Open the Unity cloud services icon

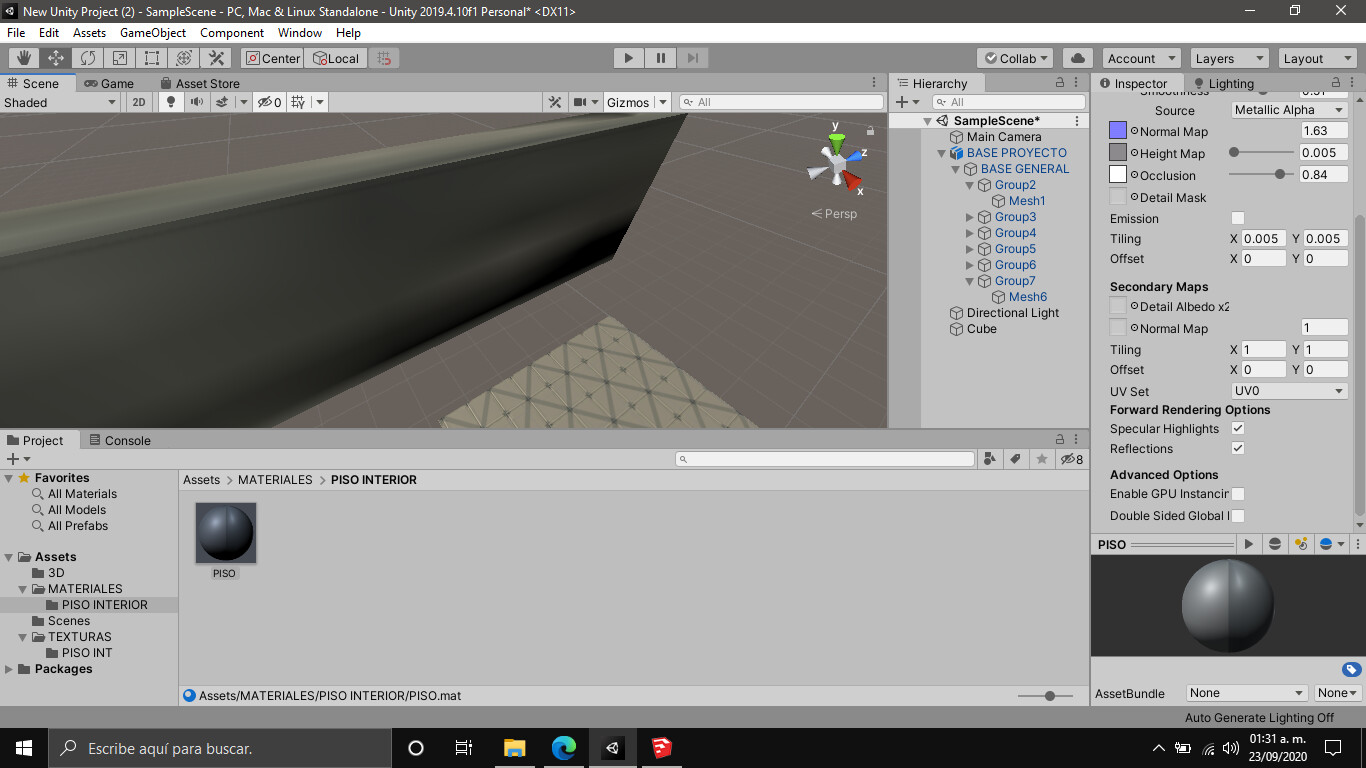[x=1077, y=58]
